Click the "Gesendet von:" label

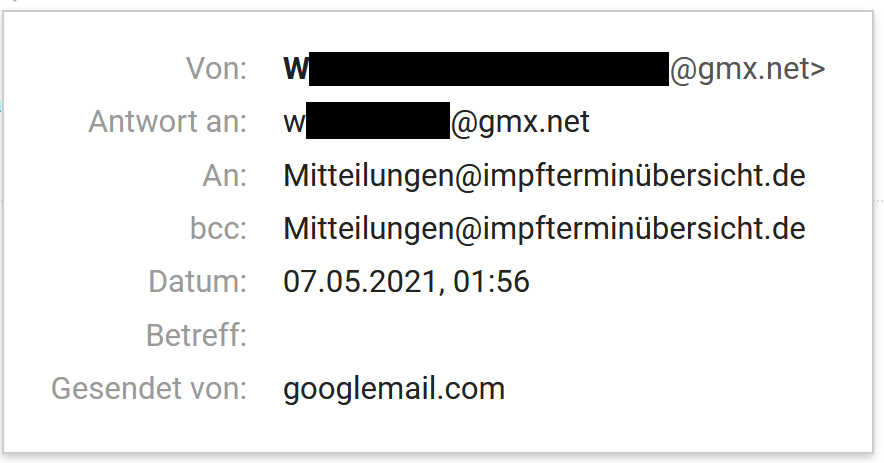pyautogui.click(x=149, y=388)
